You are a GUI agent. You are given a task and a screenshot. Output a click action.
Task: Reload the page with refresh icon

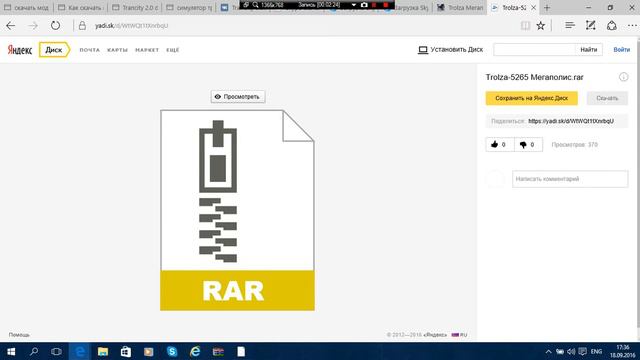(x=56, y=25)
